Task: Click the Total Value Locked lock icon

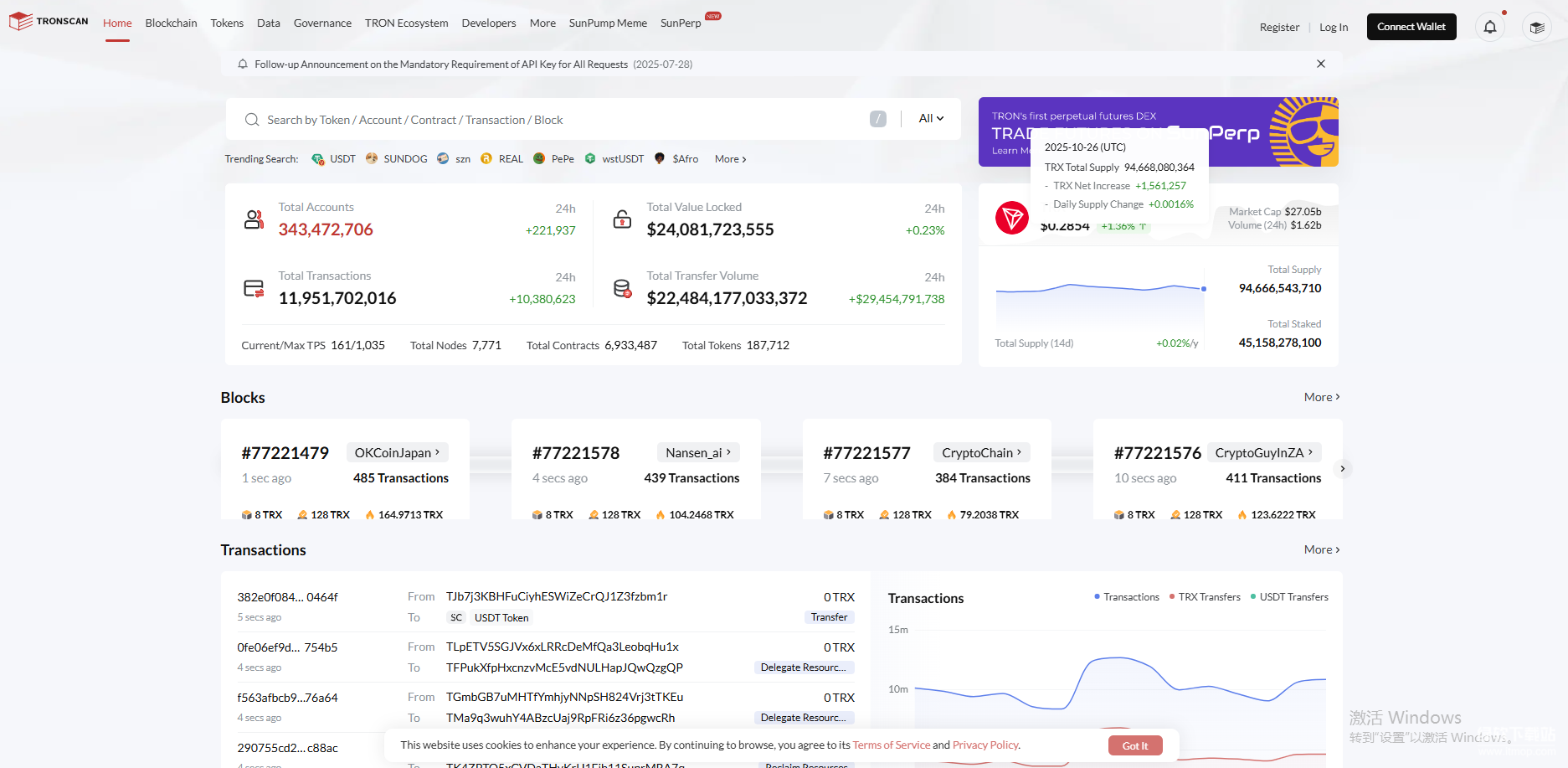Action: coord(622,219)
